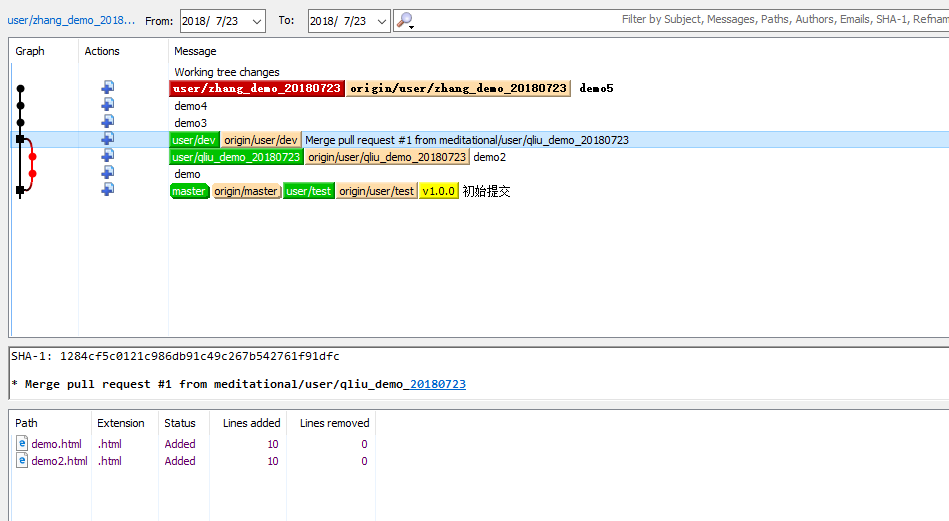Open the From date dropdown
The width and height of the screenshot is (949, 521).
[x=256, y=21]
